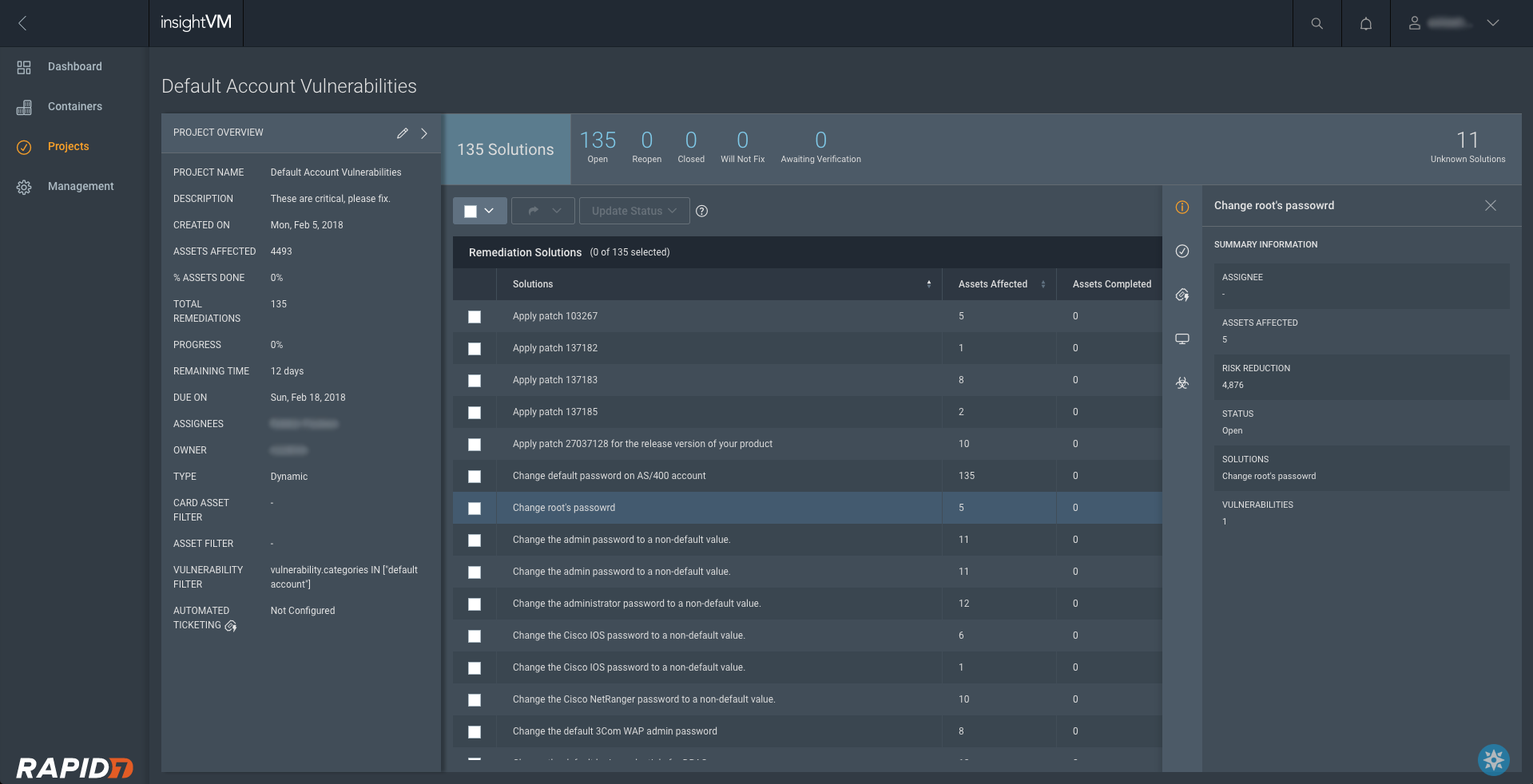Sort by the Assets Affected column
This screenshot has height=784, width=1533.
click(x=999, y=284)
